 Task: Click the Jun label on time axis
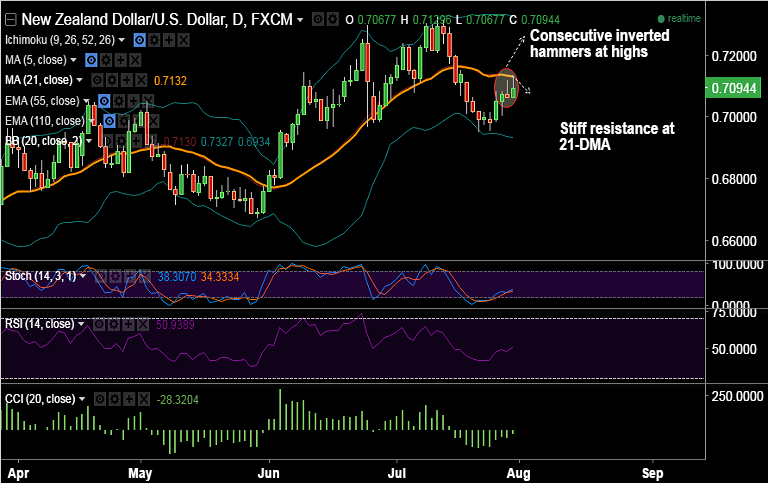click(269, 474)
